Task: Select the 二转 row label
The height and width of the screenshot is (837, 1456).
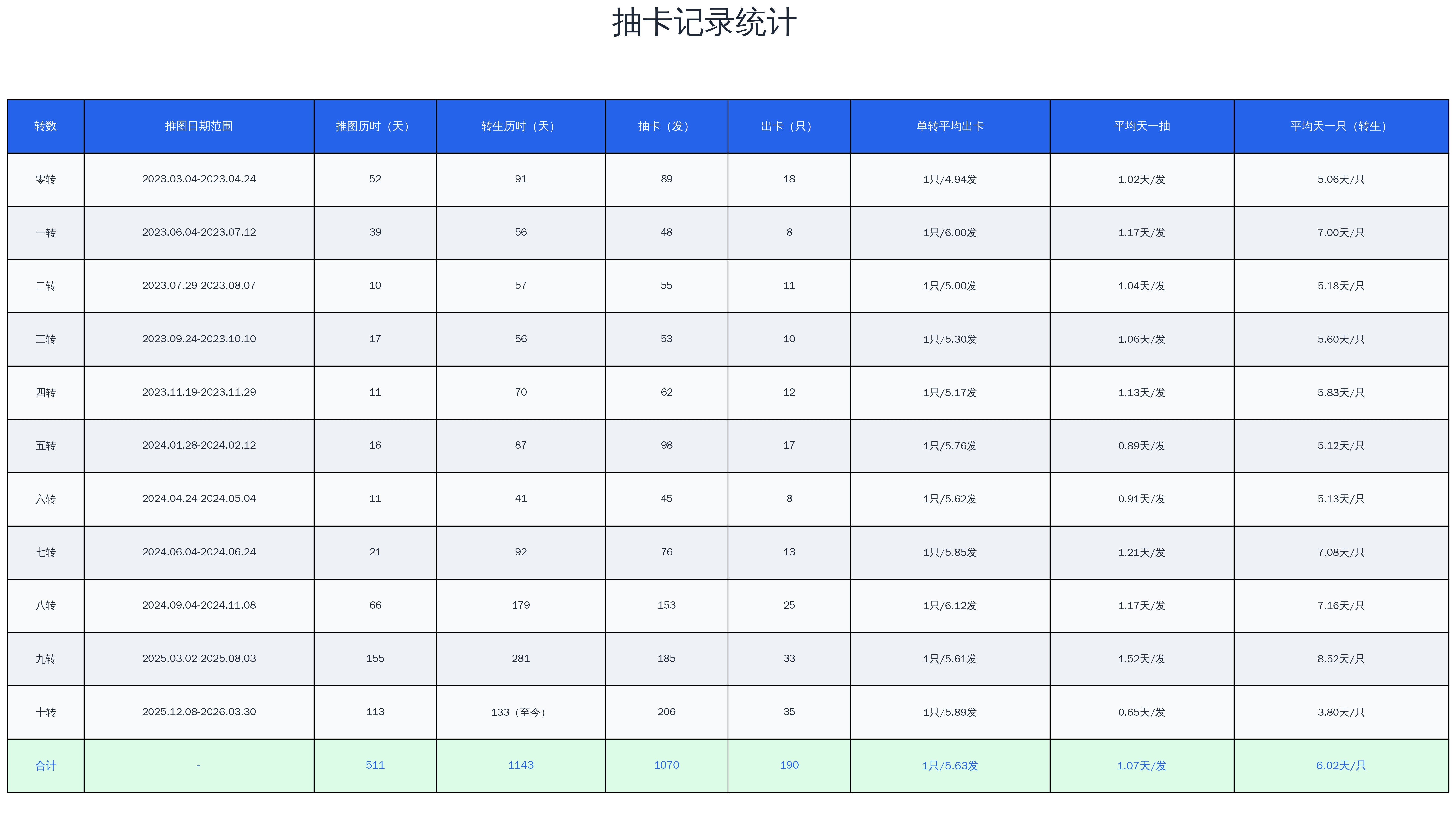Action: 45,286
